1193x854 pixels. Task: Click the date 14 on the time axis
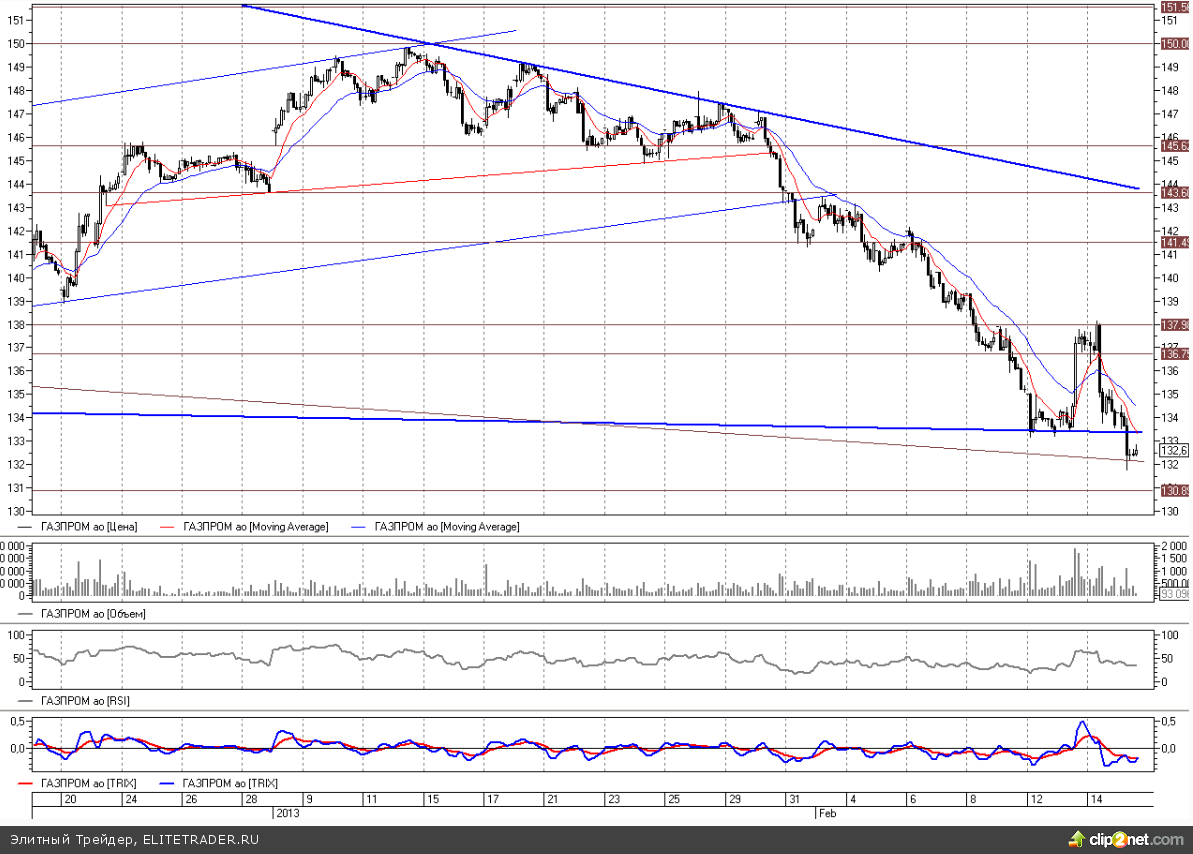[1095, 799]
